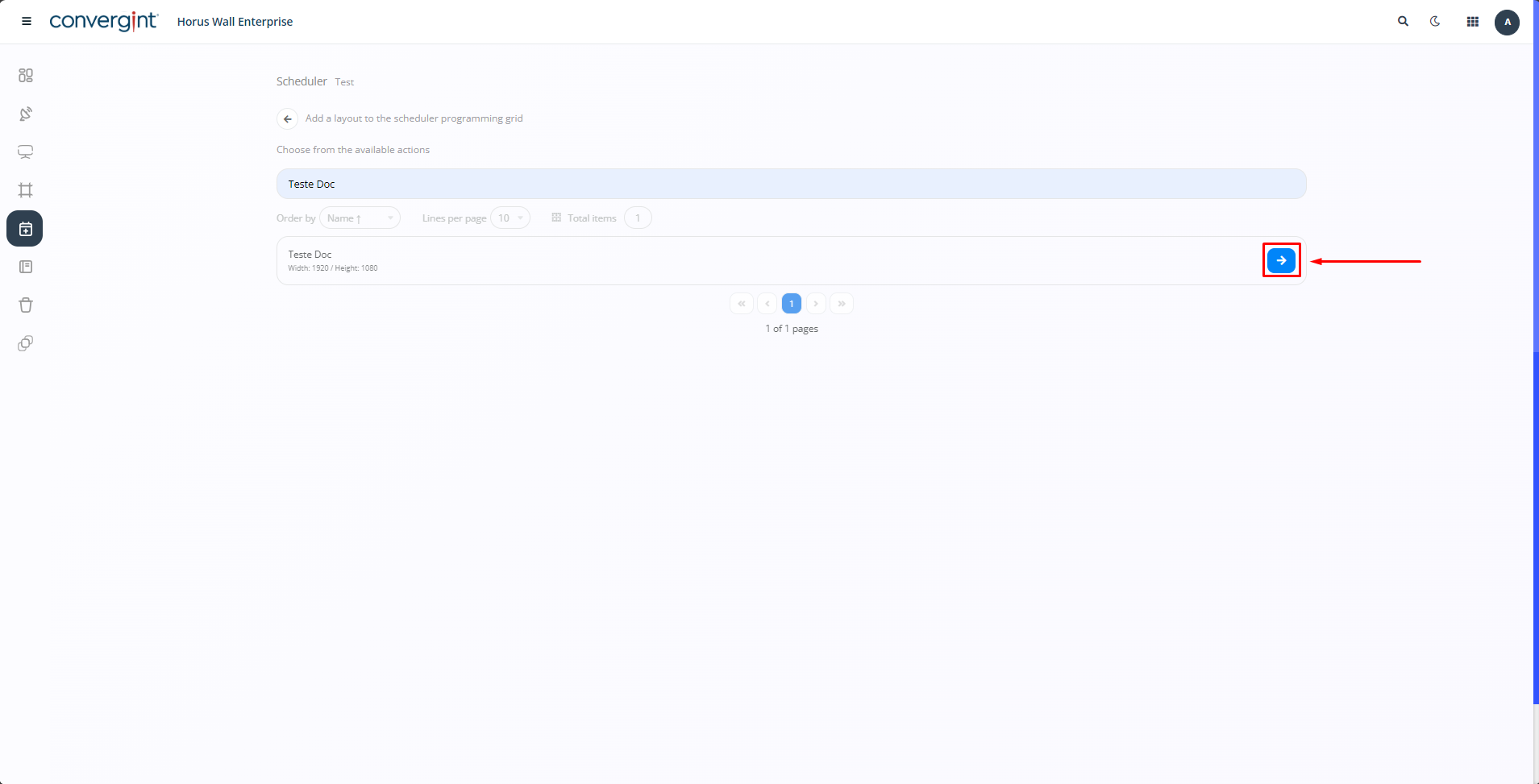Open the scheduler calendar sidebar icon
1539x784 pixels.
(x=25, y=229)
